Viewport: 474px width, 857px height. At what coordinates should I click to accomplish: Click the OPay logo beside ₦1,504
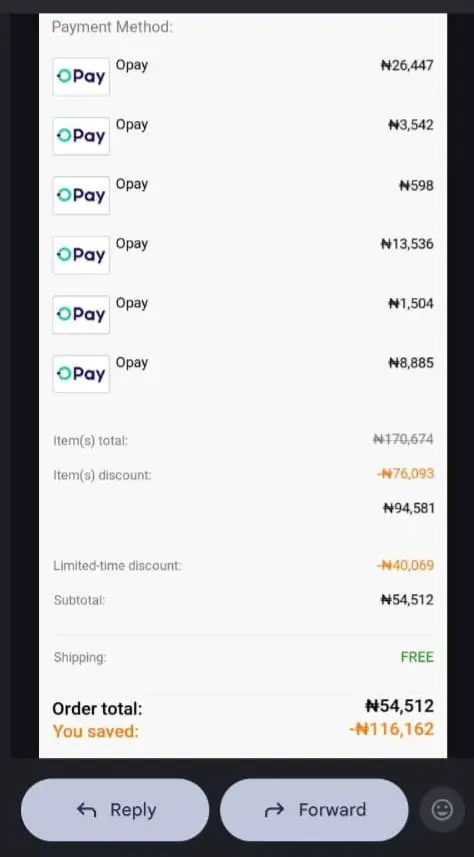(x=81, y=314)
